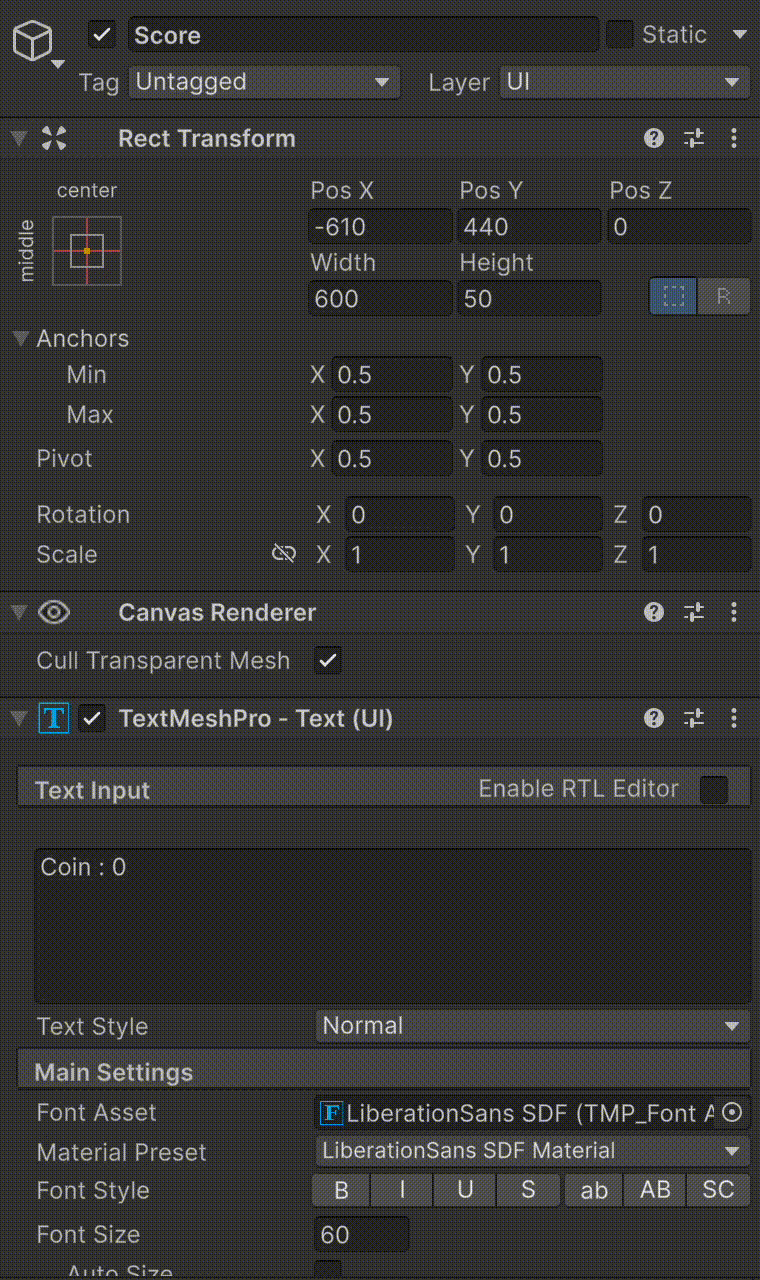Click the Pos X input field
The width and height of the screenshot is (760, 1280).
(380, 227)
